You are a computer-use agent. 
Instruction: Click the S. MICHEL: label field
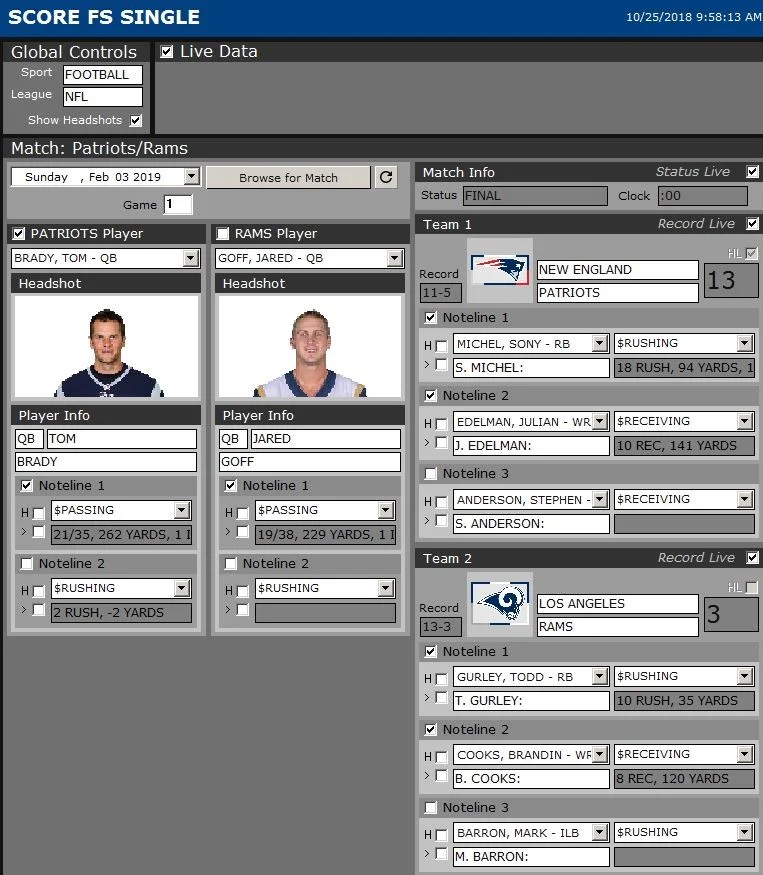531,368
